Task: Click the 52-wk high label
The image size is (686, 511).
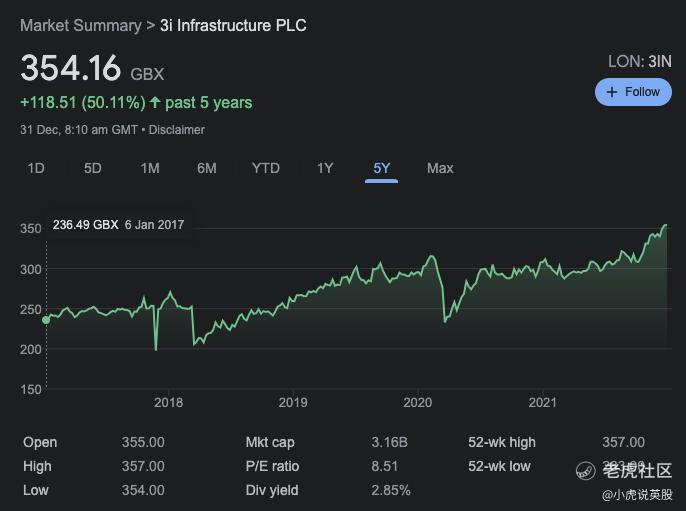Action: [502, 442]
